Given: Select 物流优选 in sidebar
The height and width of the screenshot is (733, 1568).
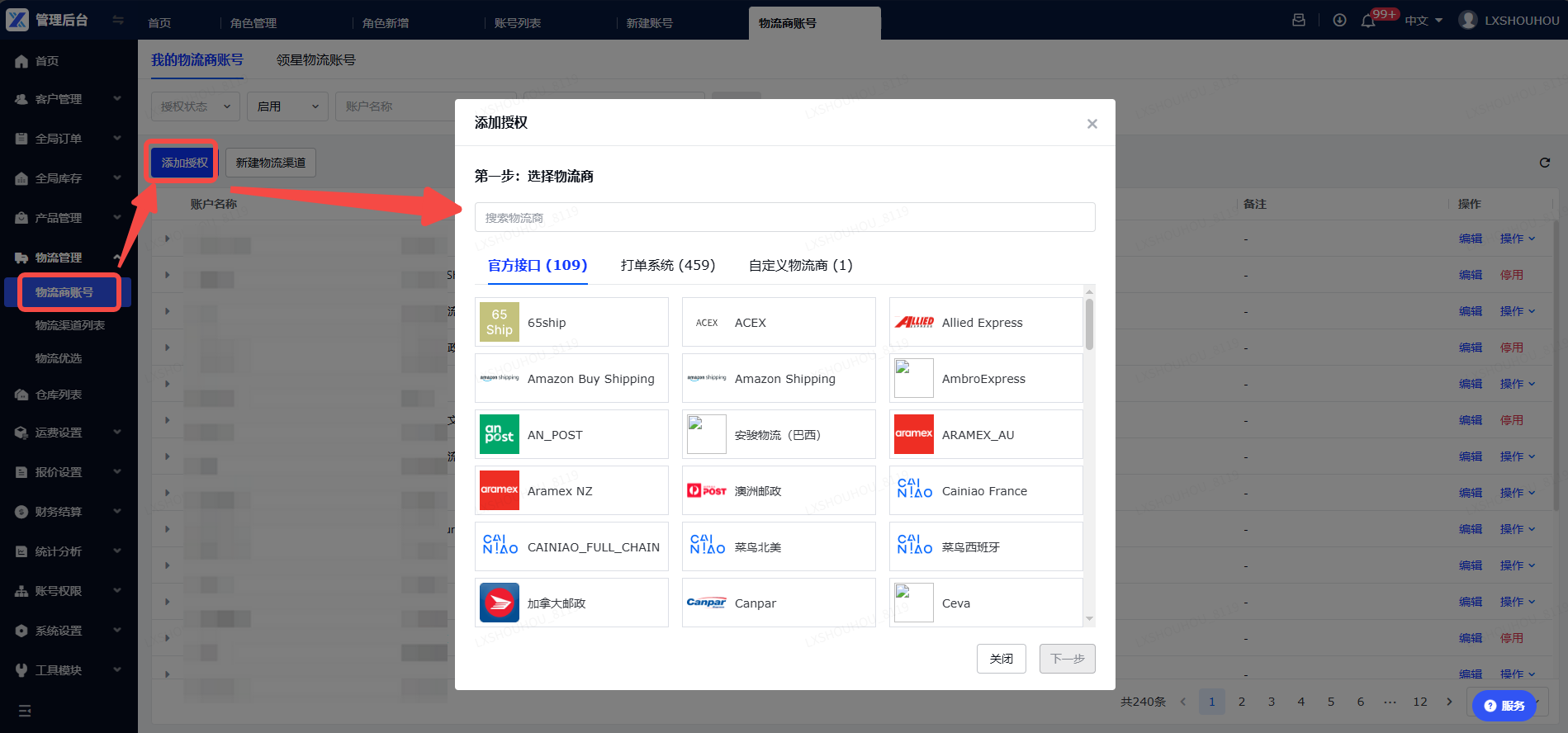Looking at the screenshot, I should point(59,358).
